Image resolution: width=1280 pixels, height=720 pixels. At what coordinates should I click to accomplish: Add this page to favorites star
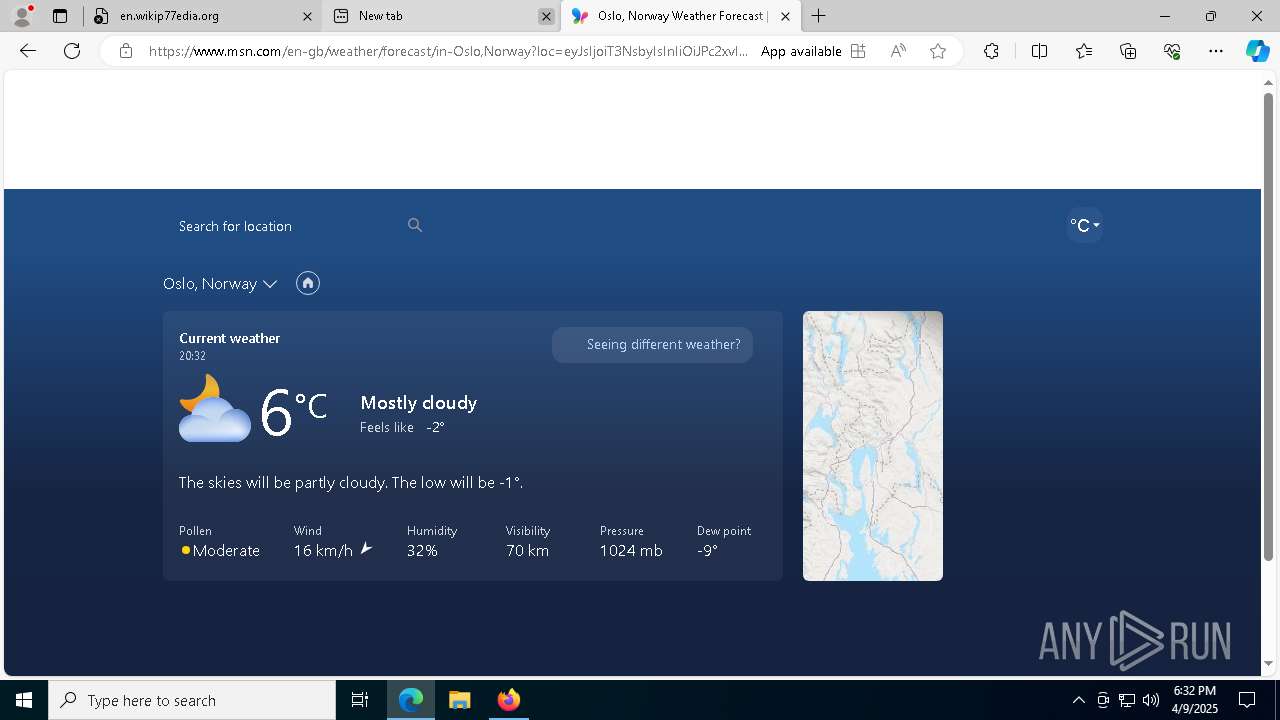click(938, 51)
